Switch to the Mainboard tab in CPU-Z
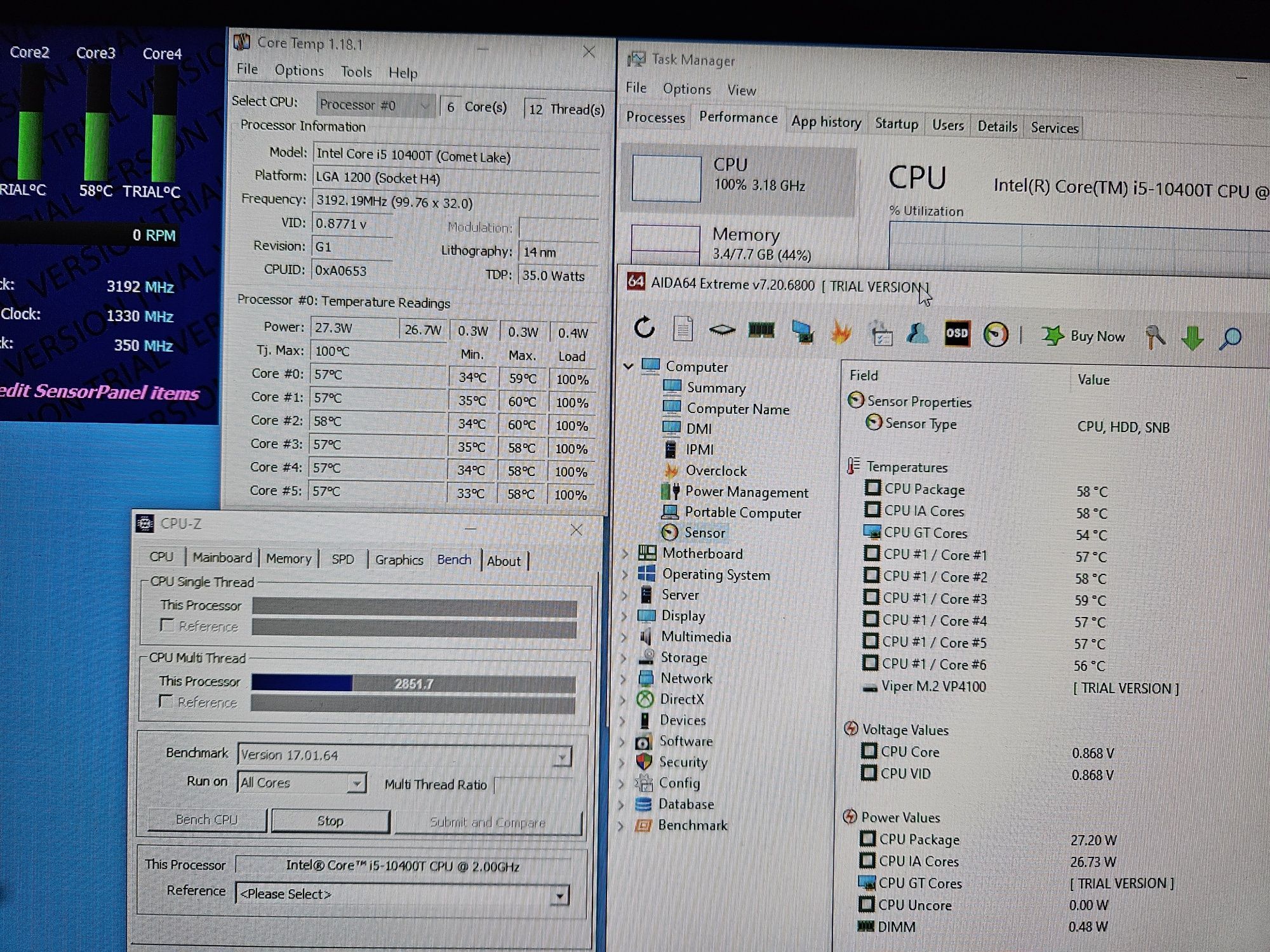The image size is (1270, 952). click(x=222, y=557)
